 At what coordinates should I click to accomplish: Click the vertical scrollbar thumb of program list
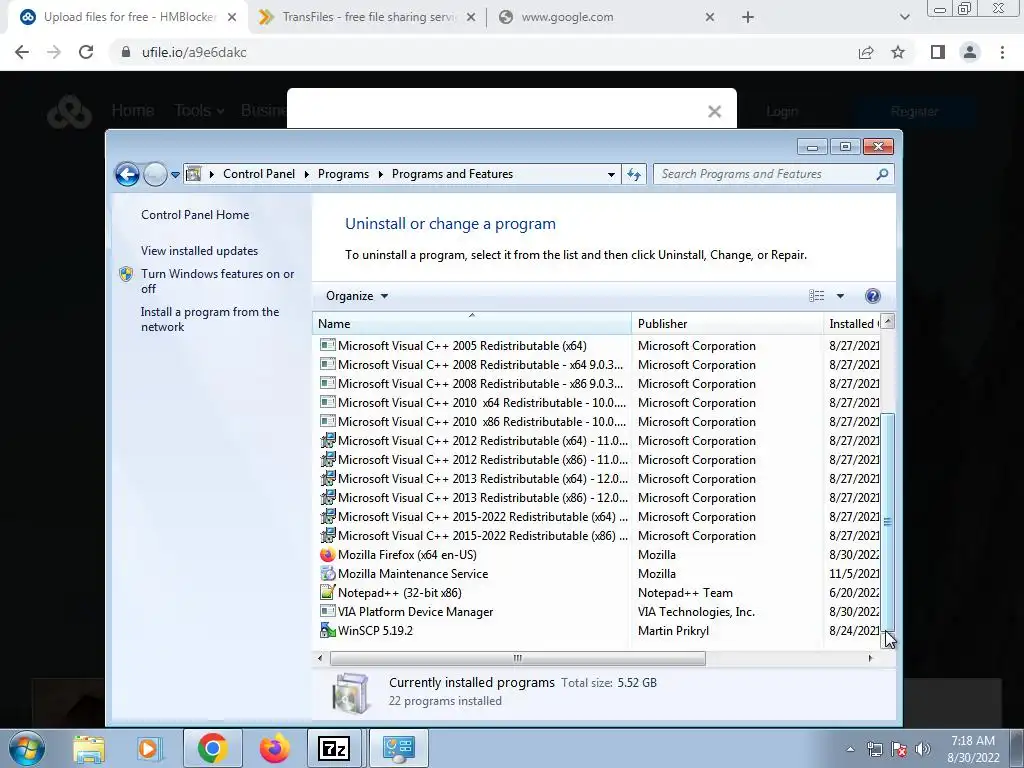(x=888, y=521)
